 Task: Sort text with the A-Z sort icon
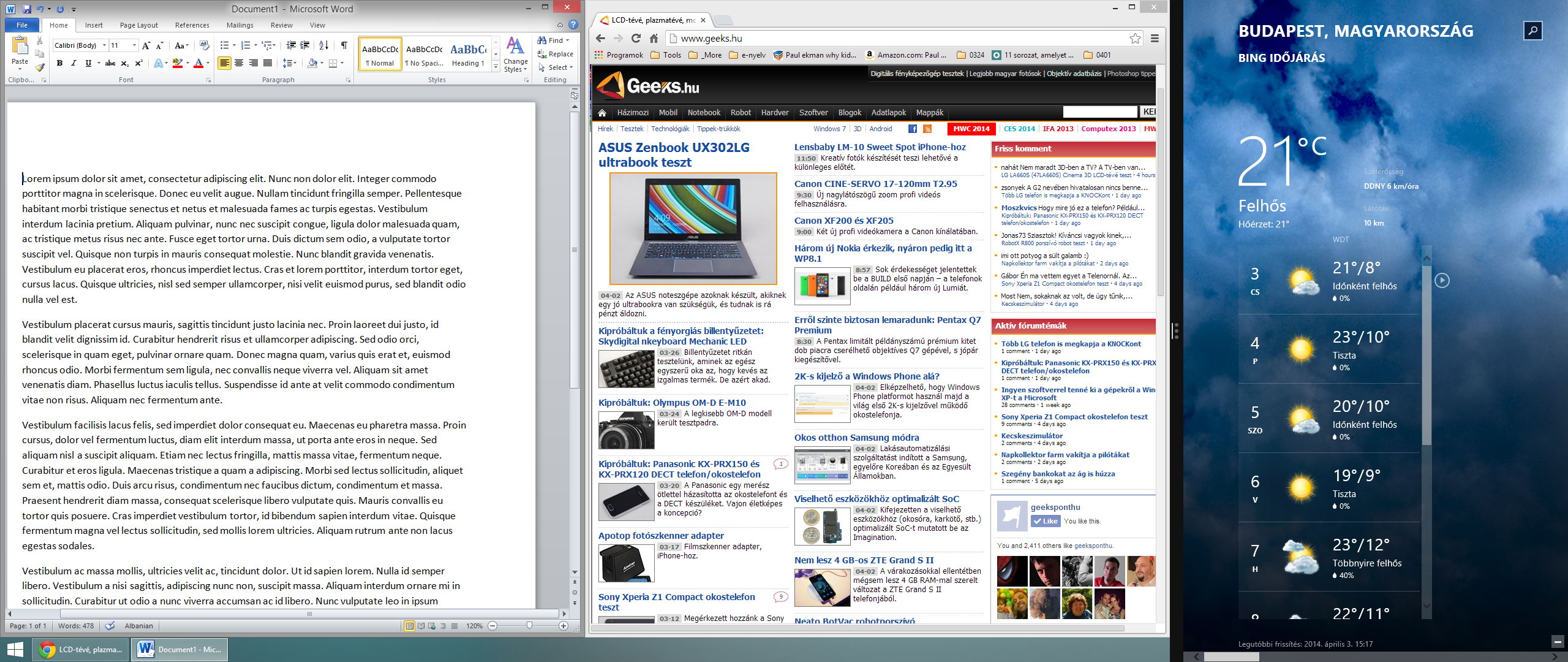[x=324, y=45]
